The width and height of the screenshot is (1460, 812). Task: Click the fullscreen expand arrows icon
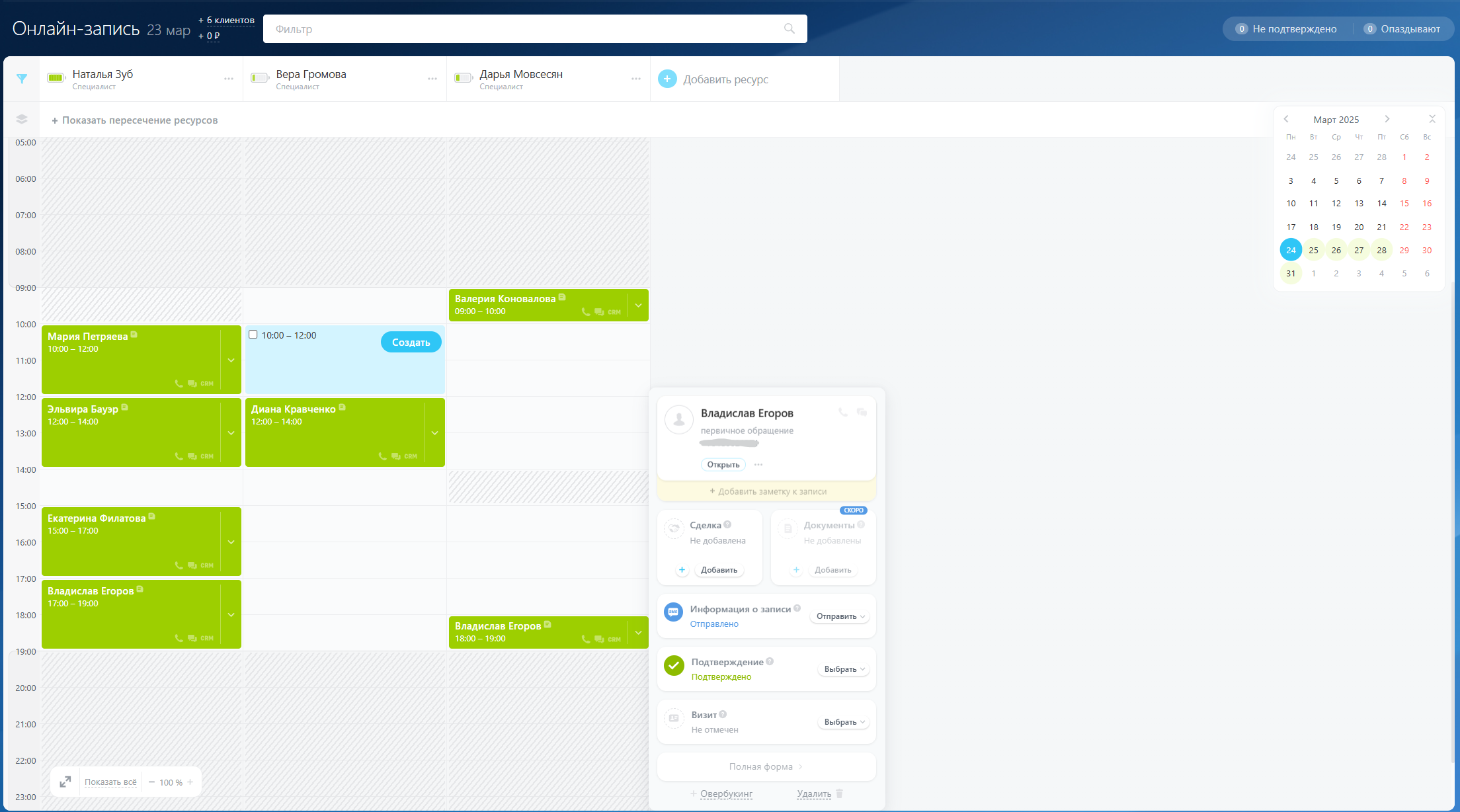pyautogui.click(x=65, y=782)
